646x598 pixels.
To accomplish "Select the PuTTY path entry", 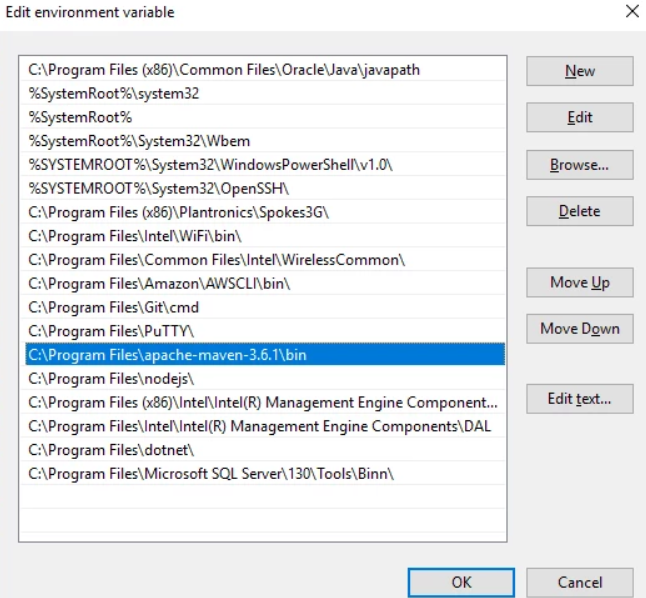I will pos(263,331).
